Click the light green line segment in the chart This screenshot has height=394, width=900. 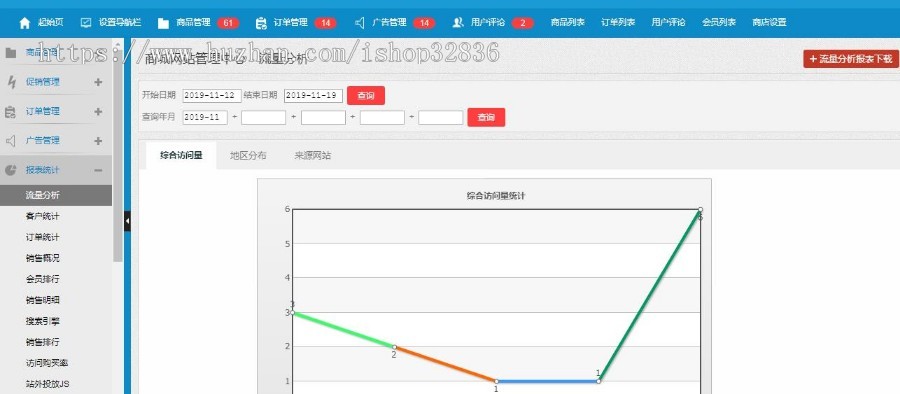343,330
